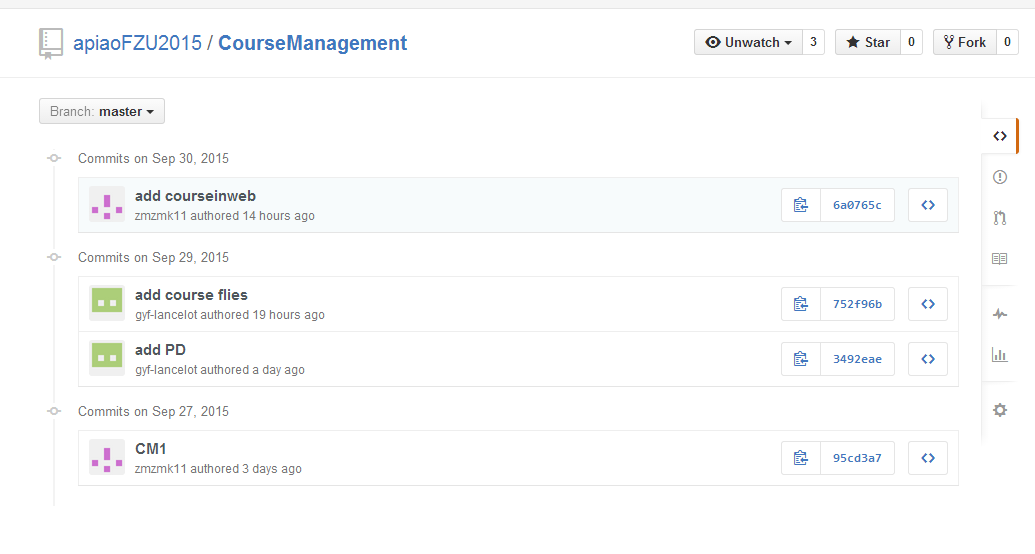The image size is (1035, 554).
Task: Open commit hash 3492eae
Action: pyautogui.click(x=857, y=359)
